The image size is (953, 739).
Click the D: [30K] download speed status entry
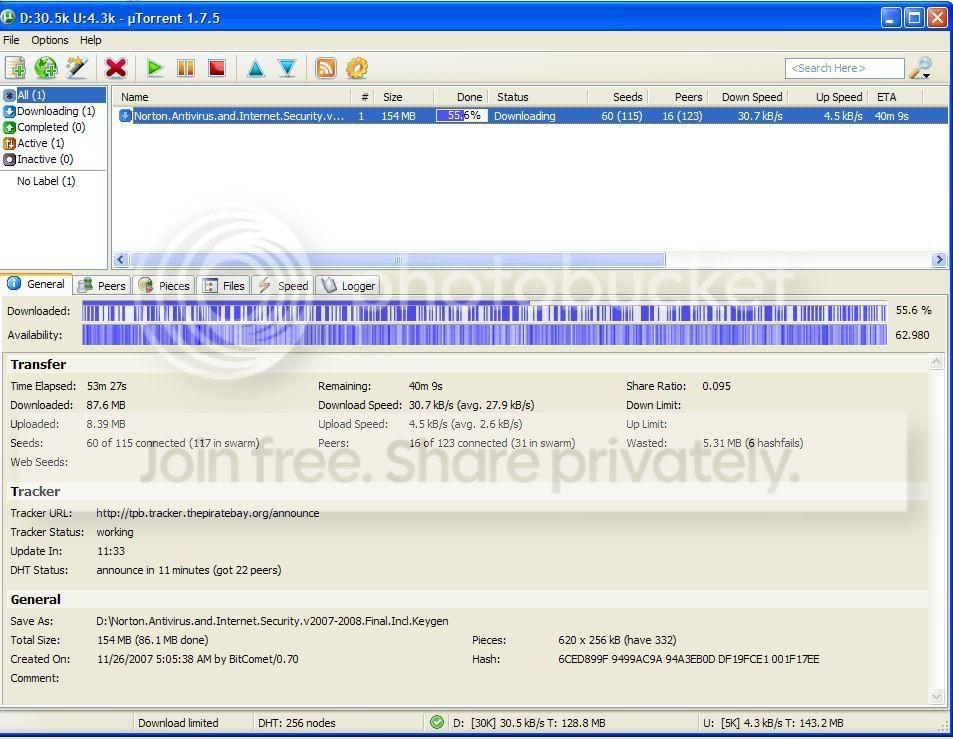tap(529, 723)
